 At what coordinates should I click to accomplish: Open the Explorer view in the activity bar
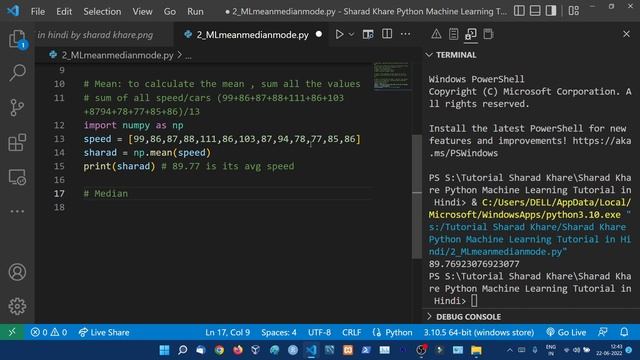pyautogui.click(x=17, y=39)
